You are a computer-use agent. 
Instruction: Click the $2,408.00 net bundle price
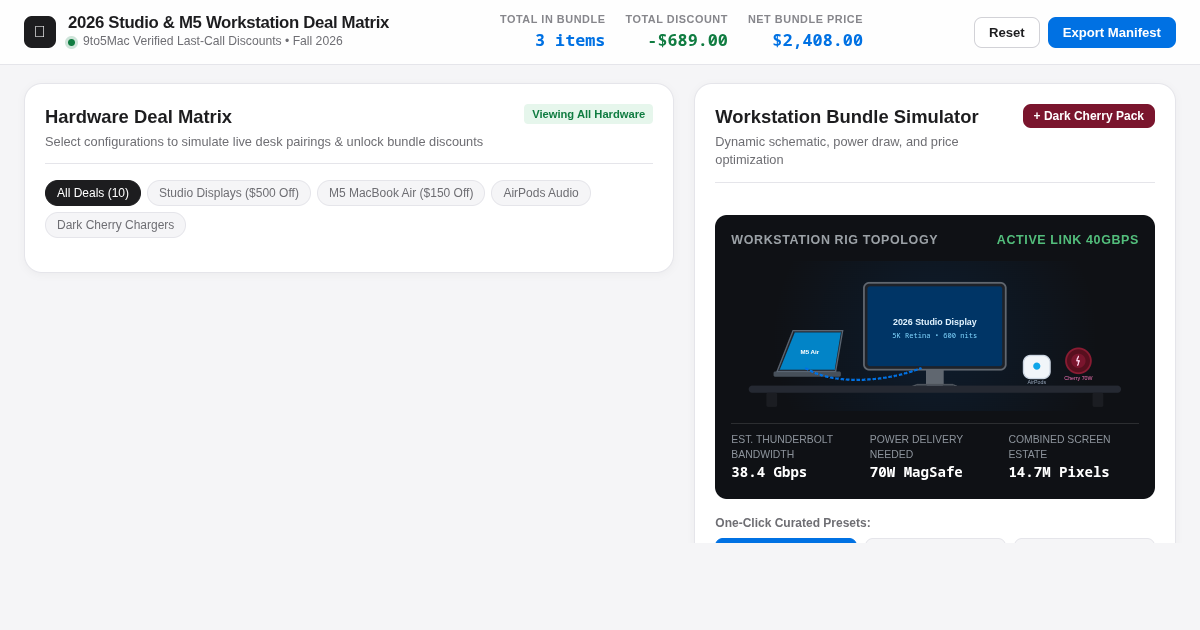817,40
